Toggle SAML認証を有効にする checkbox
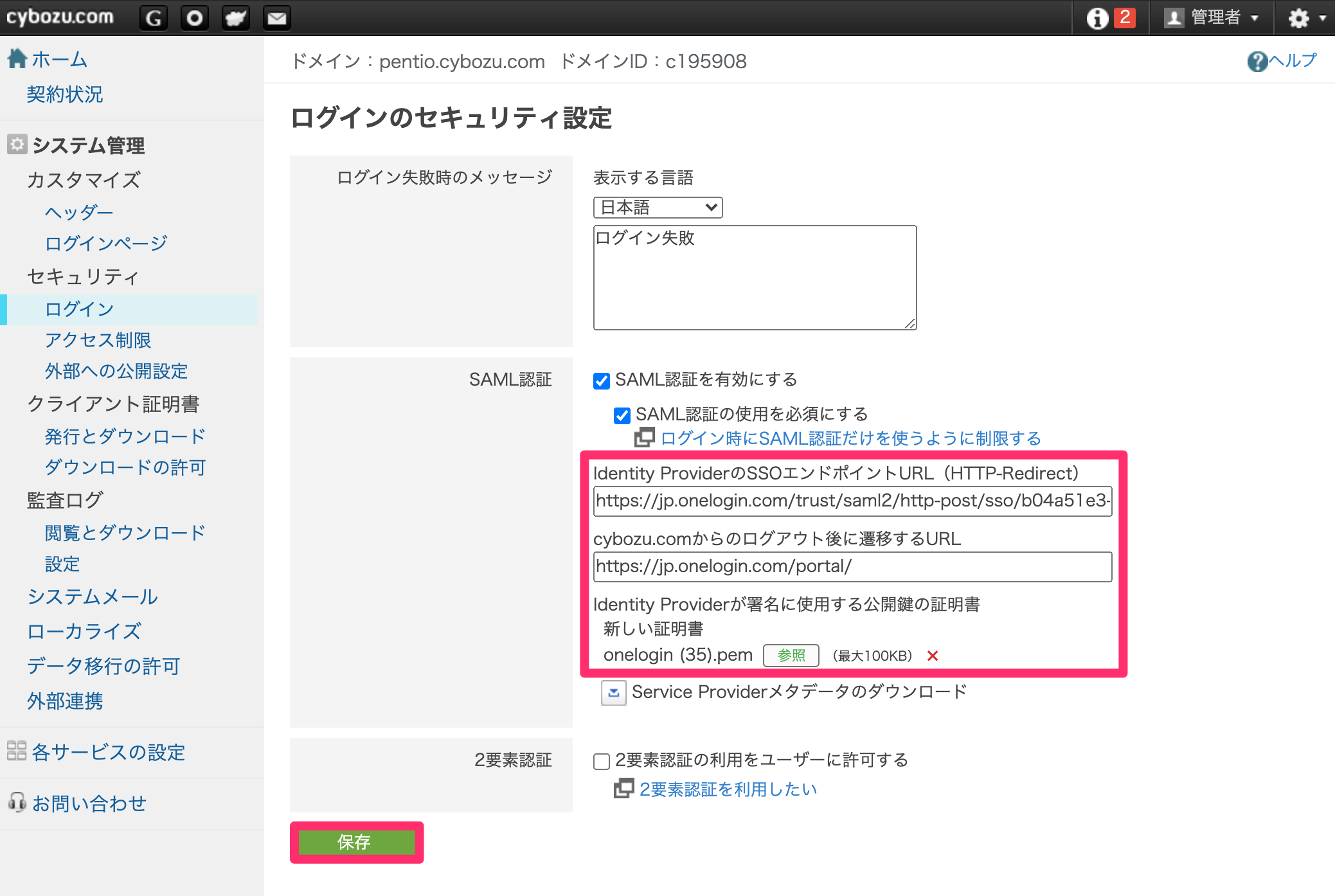1335x896 pixels. 602,381
